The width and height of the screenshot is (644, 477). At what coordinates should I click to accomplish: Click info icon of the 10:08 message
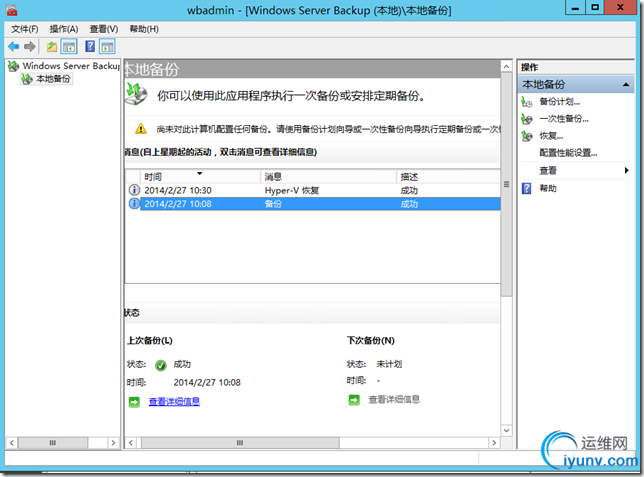point(134,203)
